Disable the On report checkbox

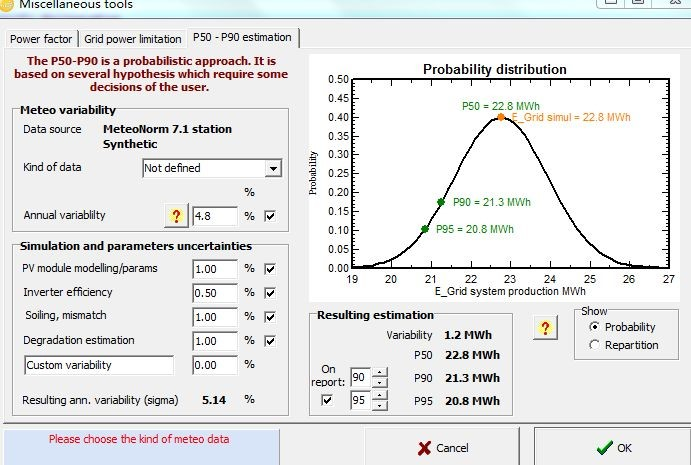pos(327,400)
